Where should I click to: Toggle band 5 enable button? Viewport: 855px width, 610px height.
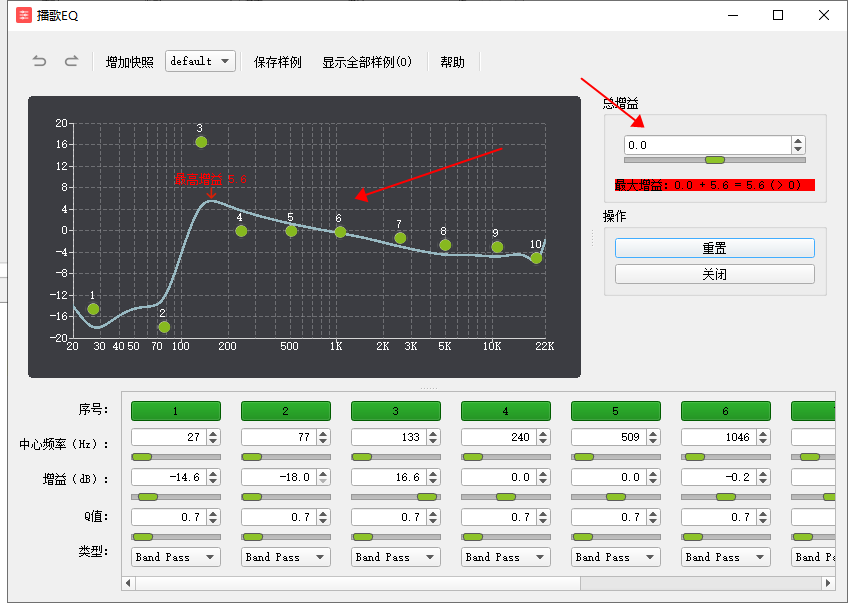pos(616,411)
